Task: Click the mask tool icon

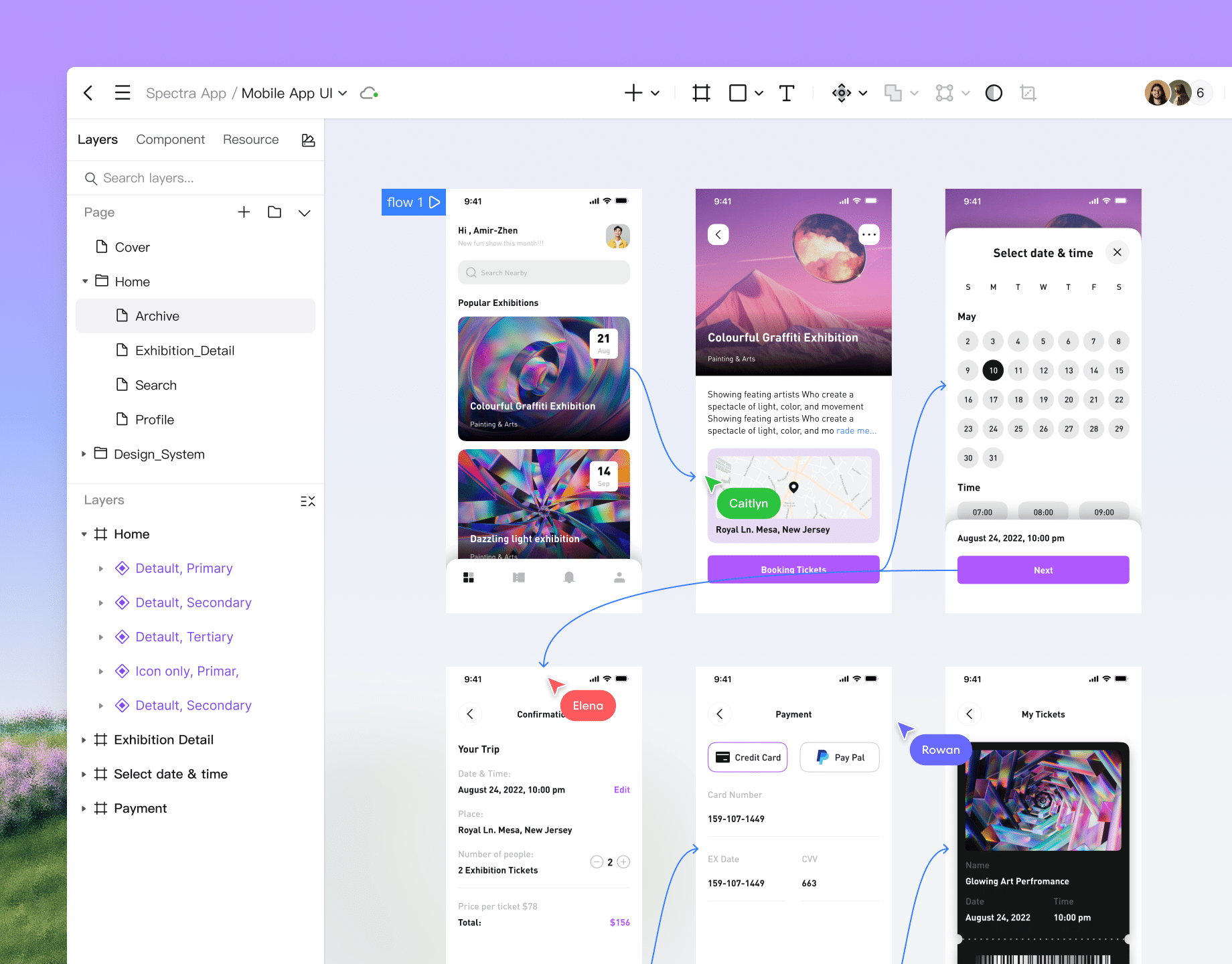Action: coord(1027,93)
